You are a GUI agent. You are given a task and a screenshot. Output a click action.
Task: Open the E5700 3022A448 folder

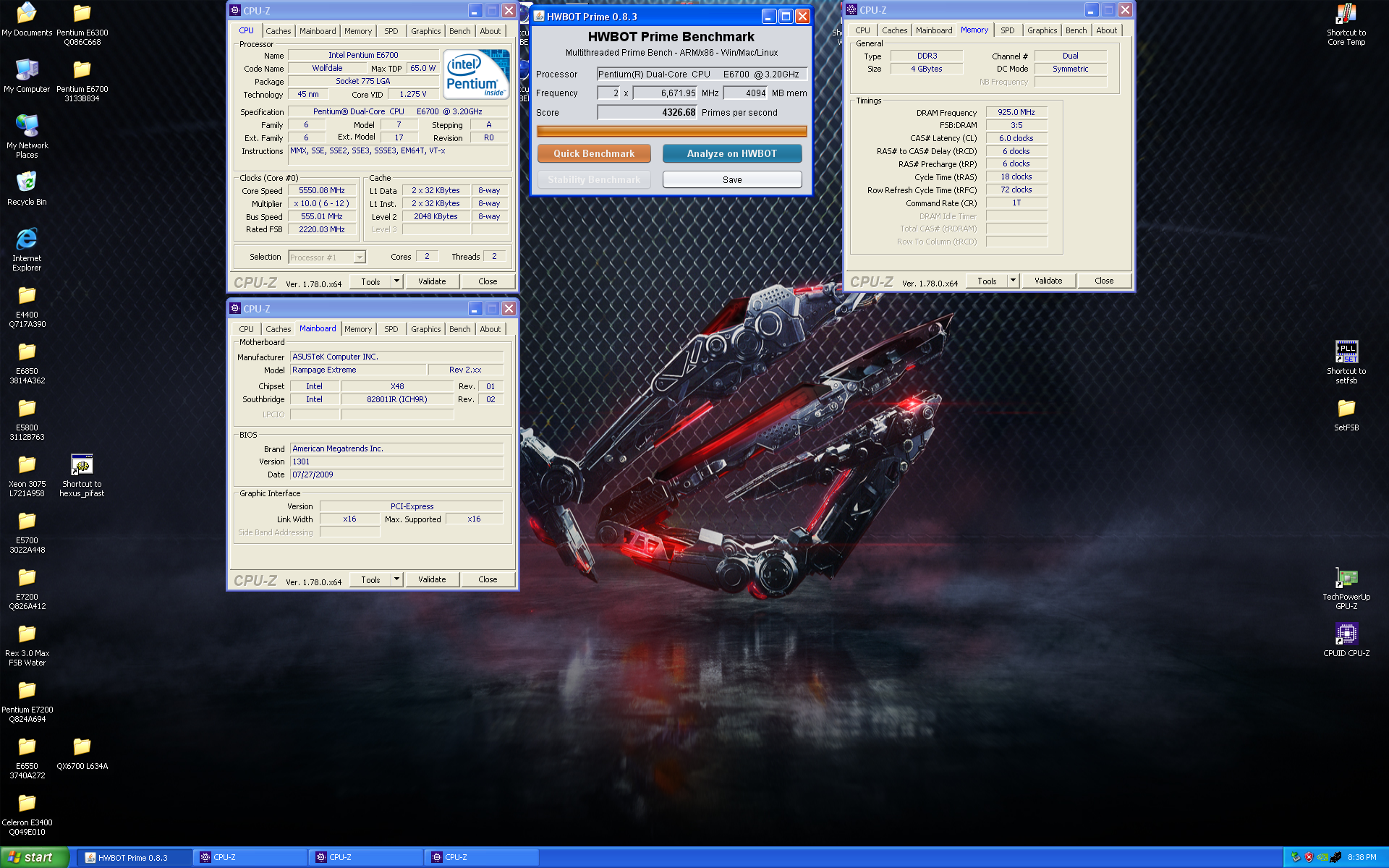tap(27, 532)
